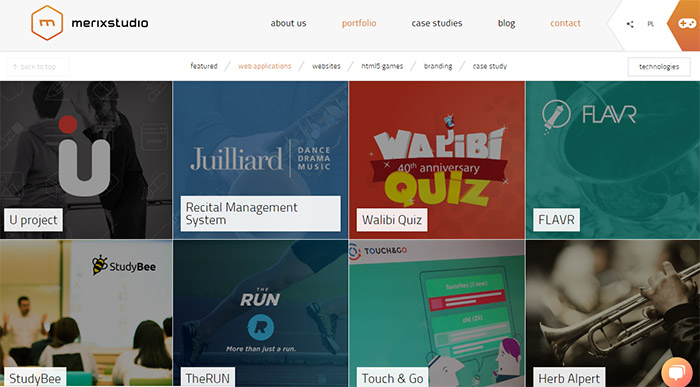700x387 pixels.
Task: Click the U project label
Action: point(33,220)
